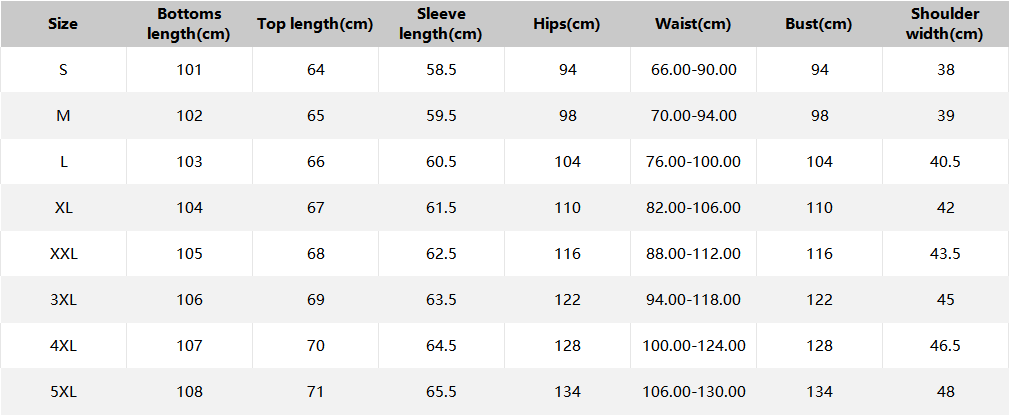Click the Sleeve length(cm) column header
Viewport: 1009px width, 416px height.
coord(441,24)
